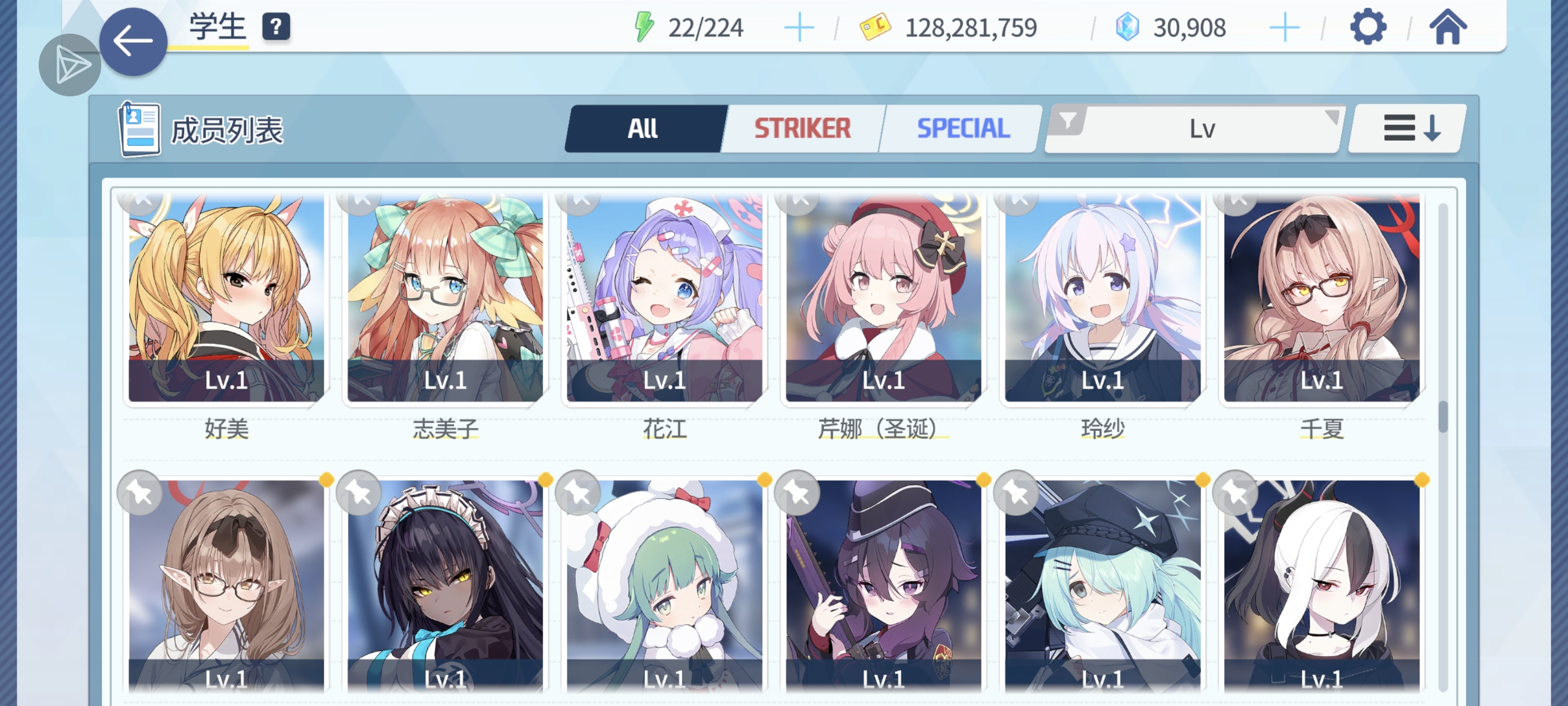Open the settings gear
Viewport: 1568px width, 706px height.
[x=1368, y=27]
